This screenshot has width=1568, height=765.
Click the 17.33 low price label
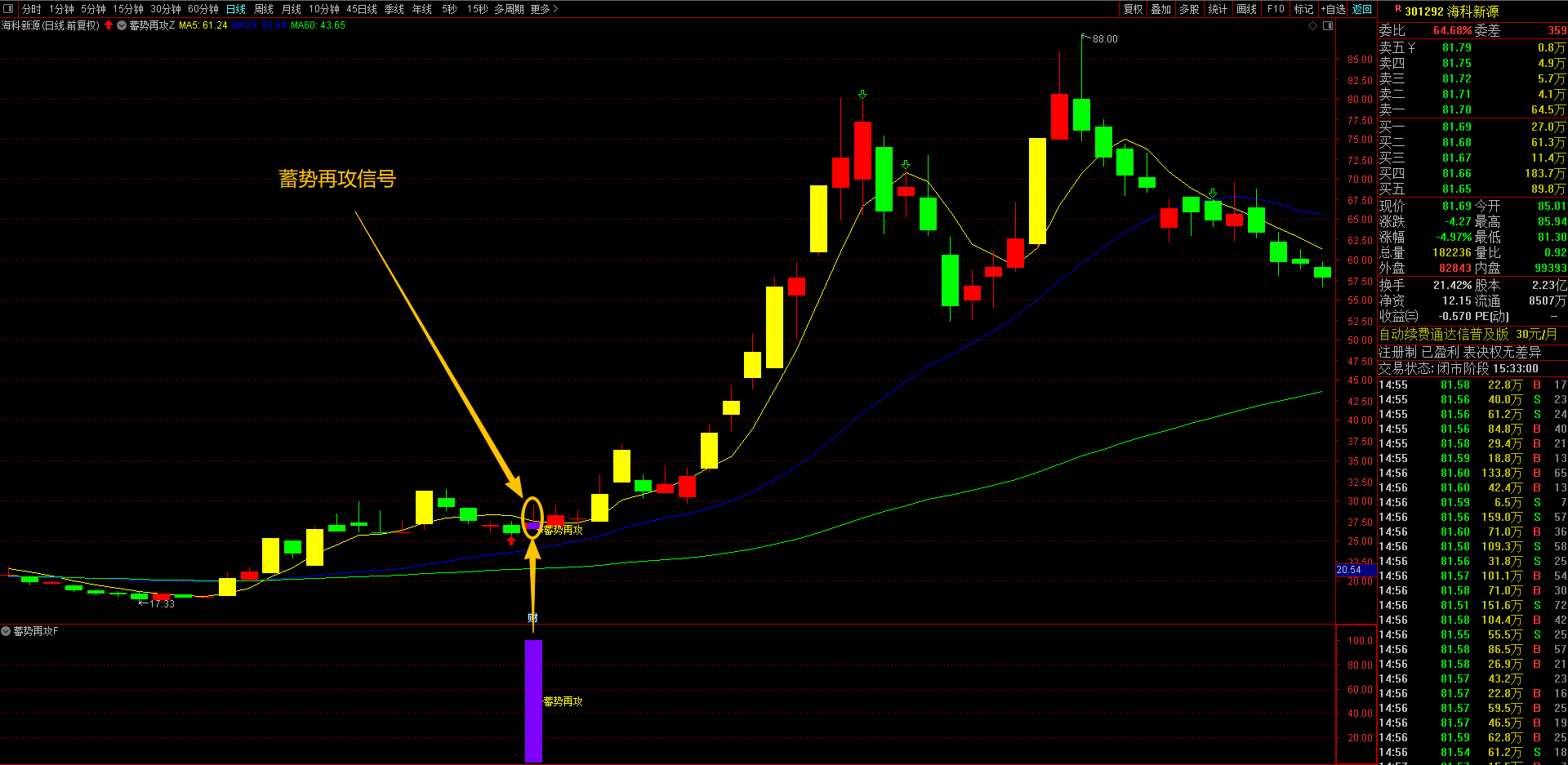[162, 604]
